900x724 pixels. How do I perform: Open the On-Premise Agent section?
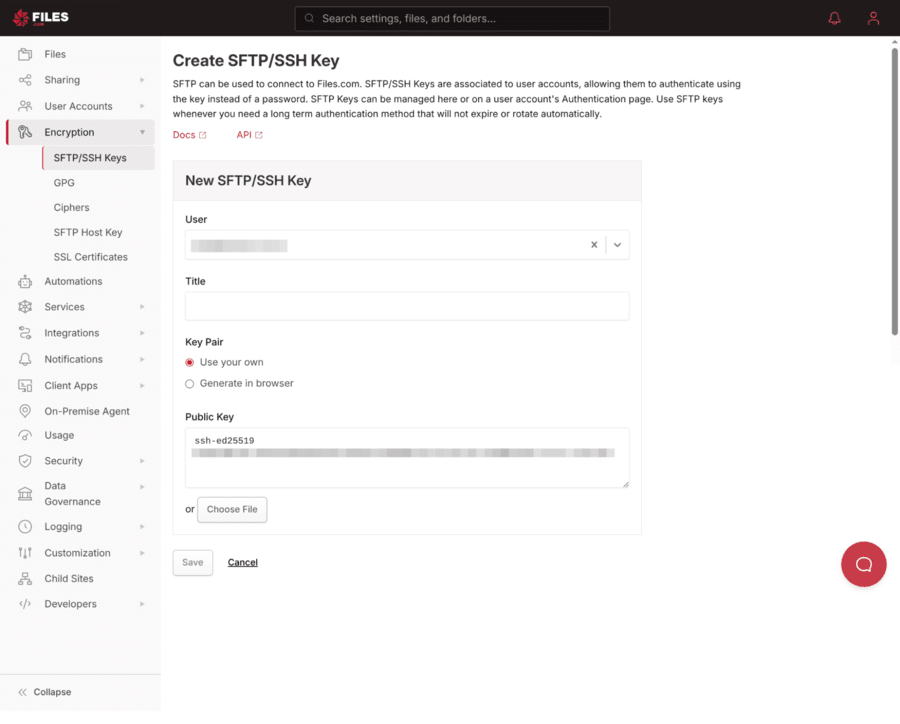click(85, 411)
